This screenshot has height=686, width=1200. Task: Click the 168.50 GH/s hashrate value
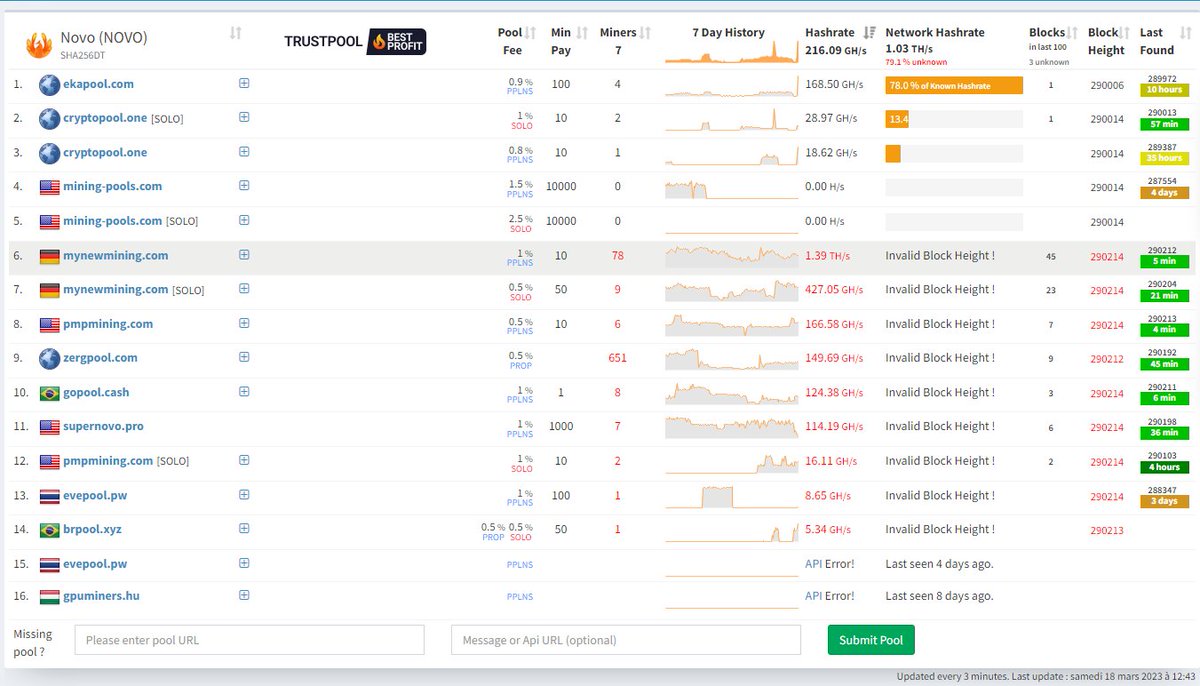click(x=832, y=85)
